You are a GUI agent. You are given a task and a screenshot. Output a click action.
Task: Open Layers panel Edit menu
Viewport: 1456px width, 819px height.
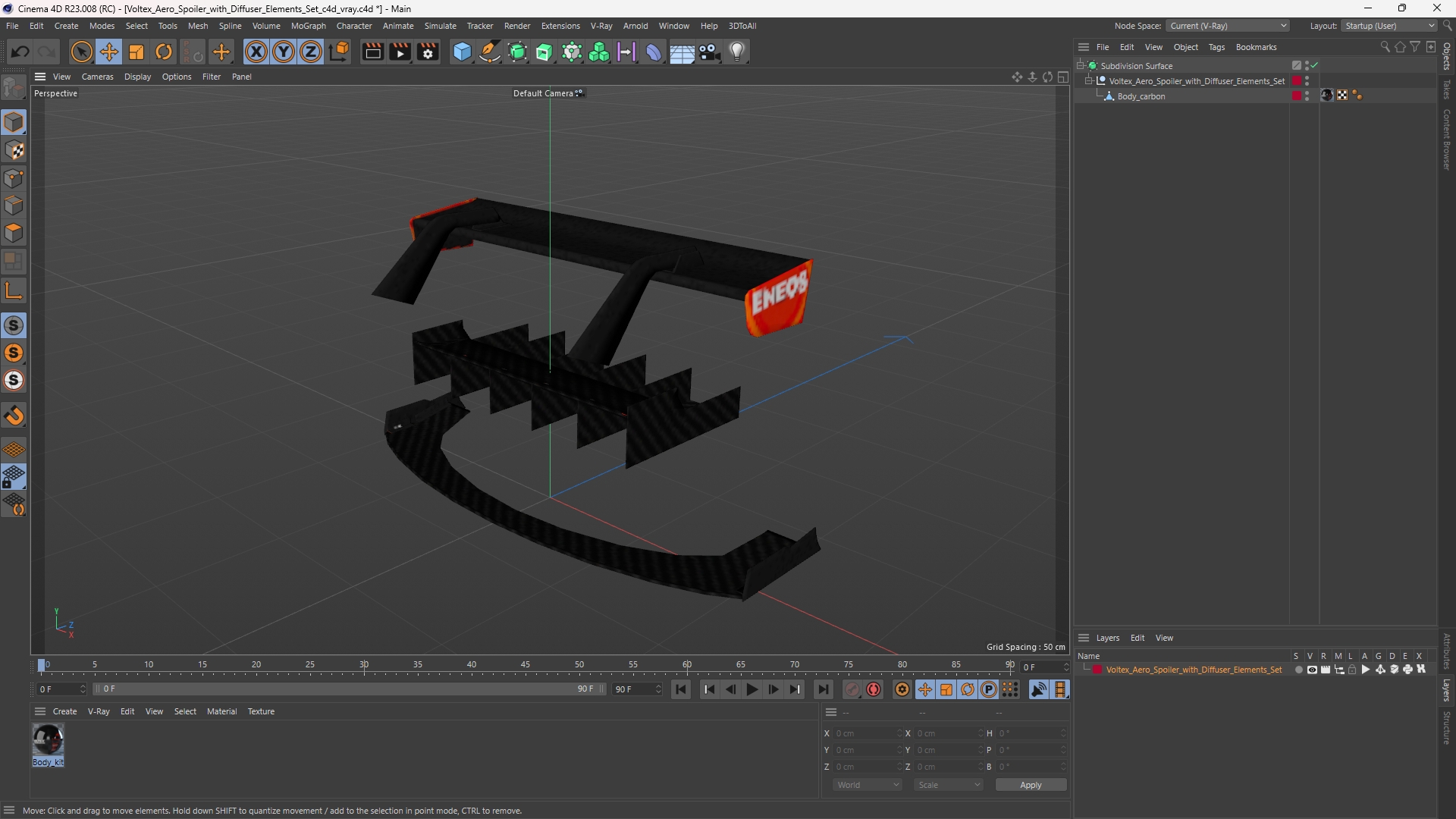(1137, 638)
